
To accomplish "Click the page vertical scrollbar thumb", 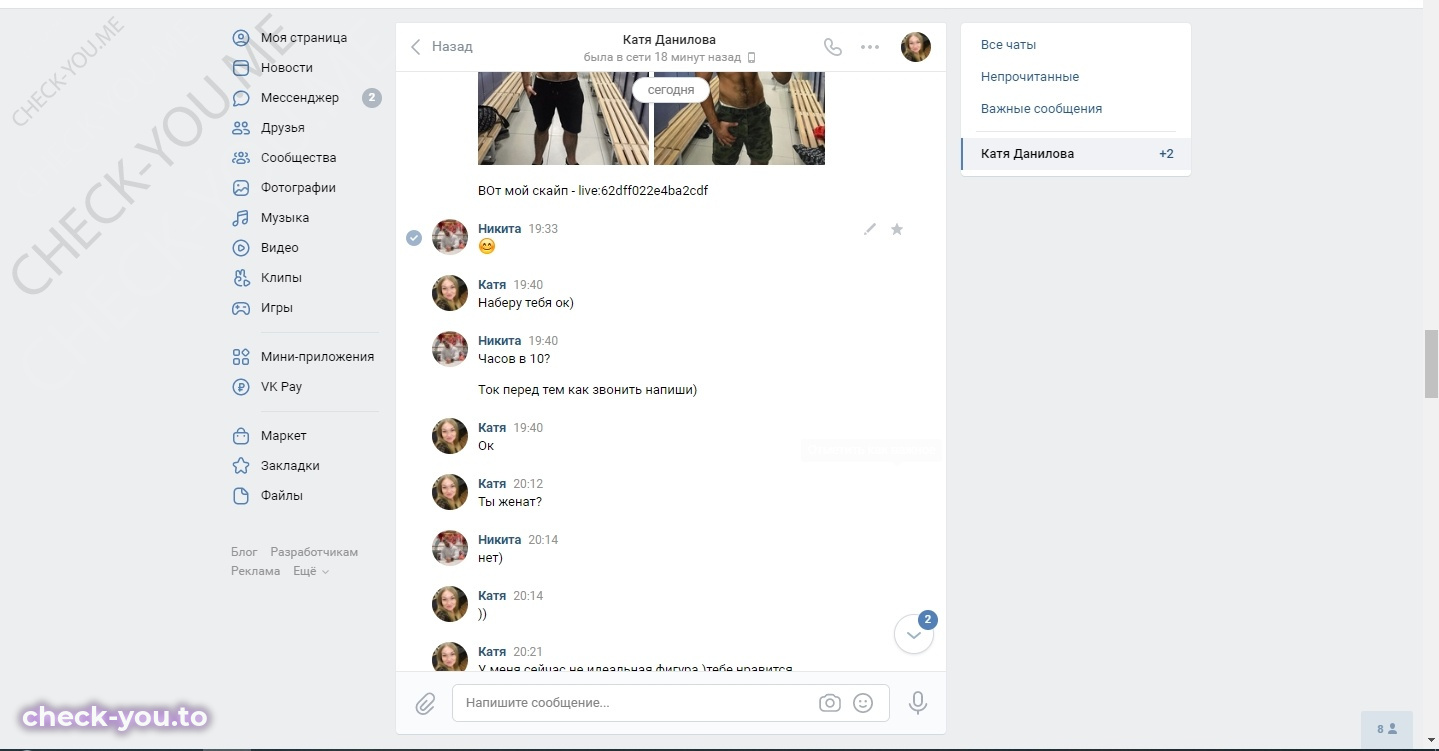I will pyautogui.click(x=1431, y=364).
